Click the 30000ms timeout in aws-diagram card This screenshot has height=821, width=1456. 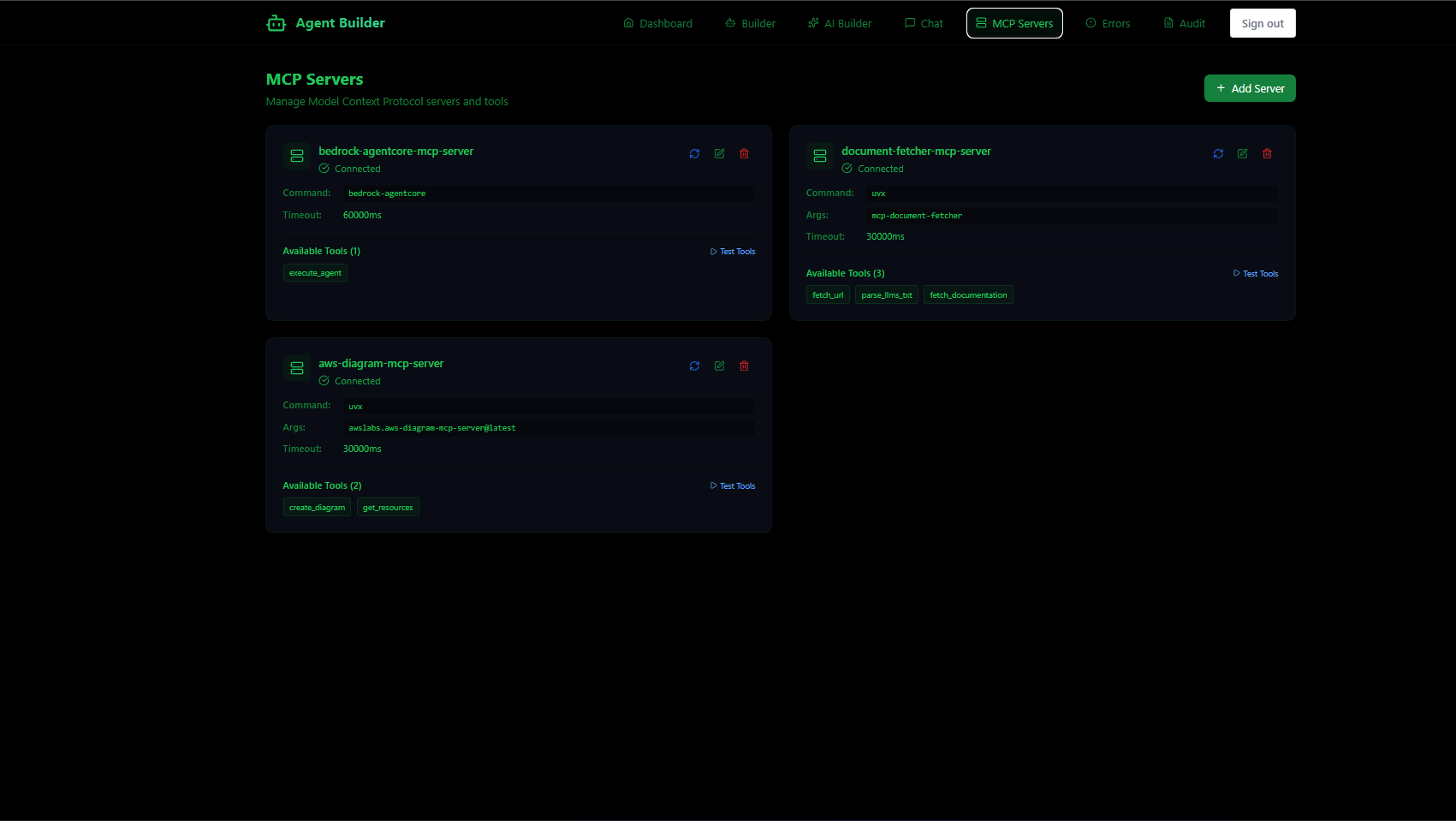[x=362, y=449]
